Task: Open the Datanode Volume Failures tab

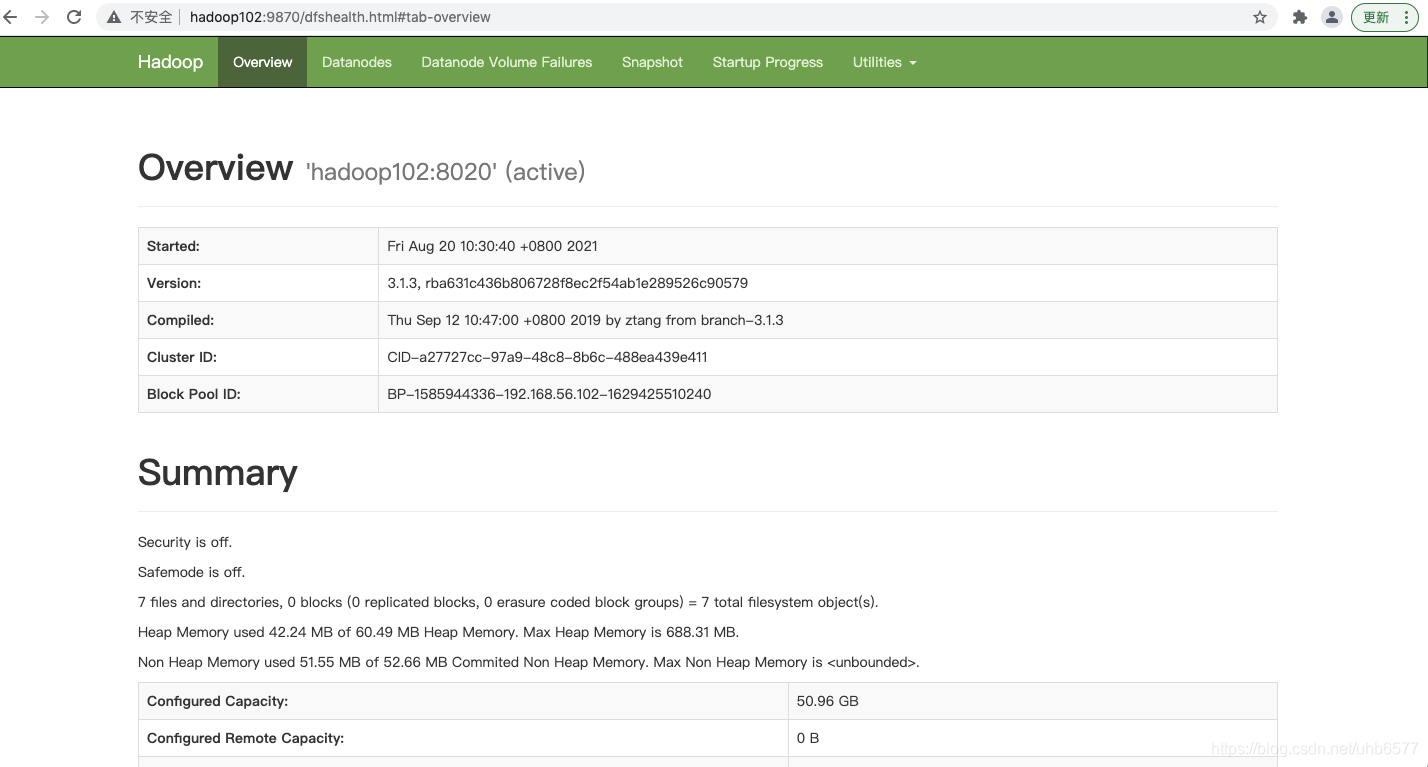Action: 507,62
